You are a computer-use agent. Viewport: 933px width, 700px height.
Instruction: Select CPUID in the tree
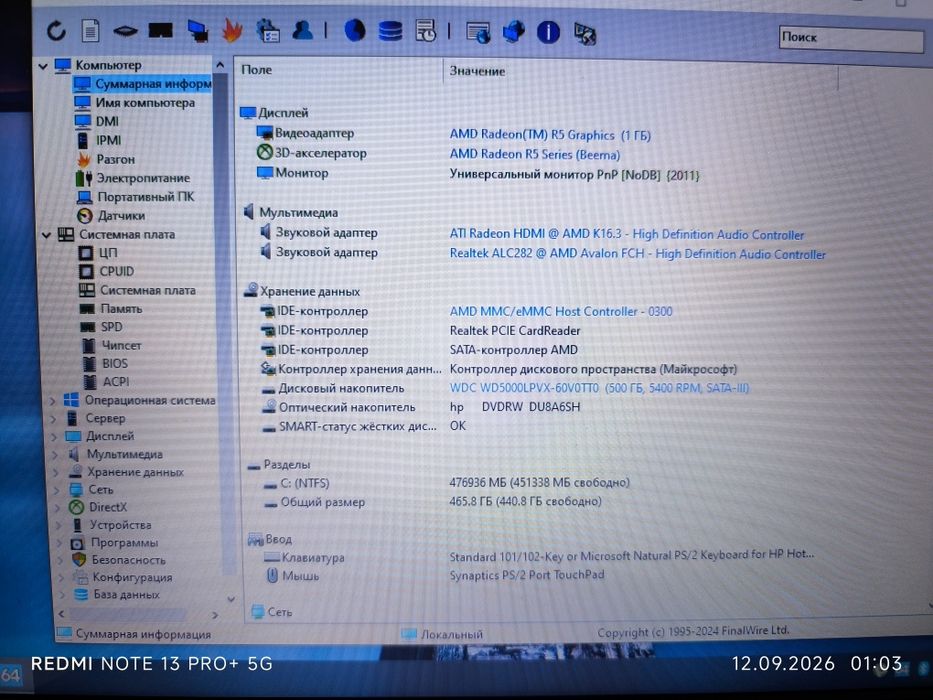tap(117, 271)
